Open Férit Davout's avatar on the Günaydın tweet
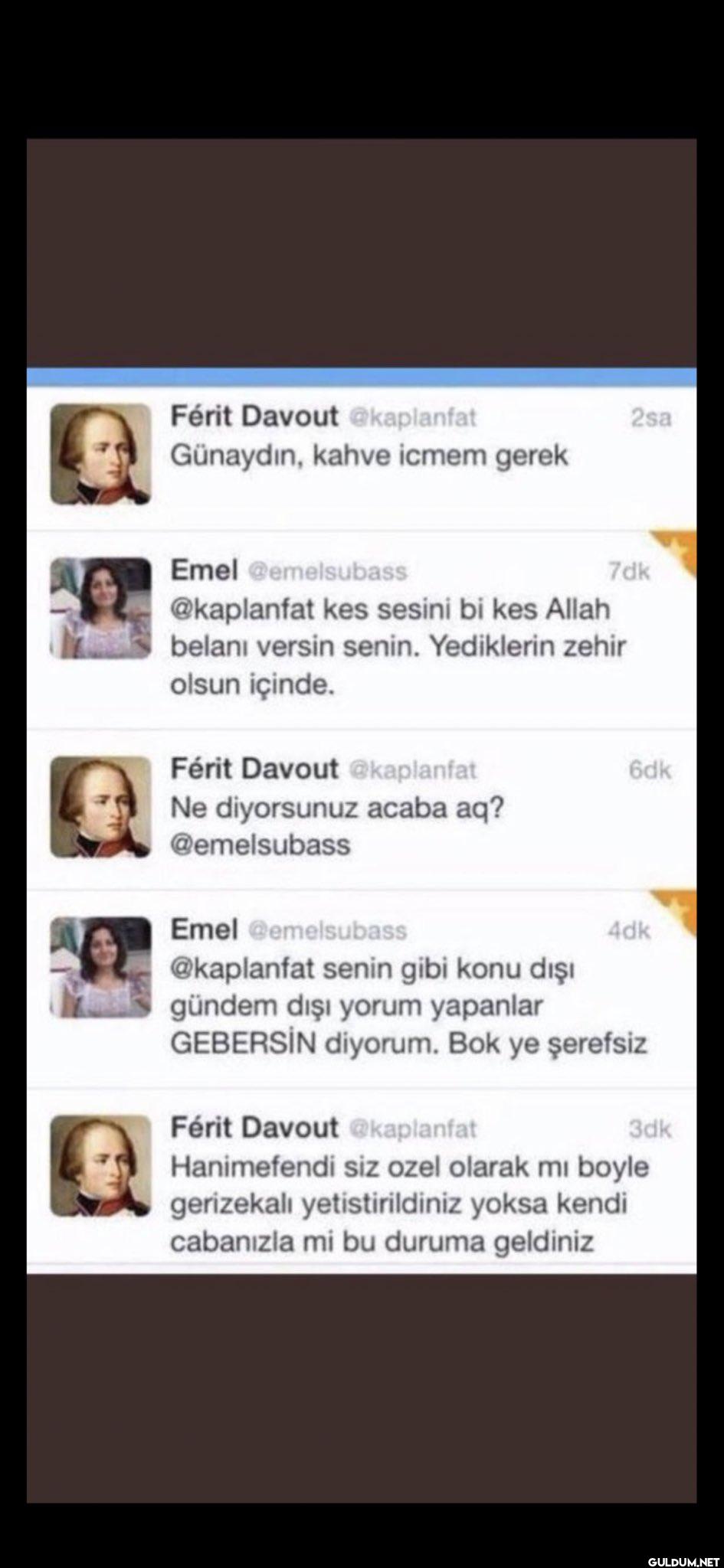This screenshot has width=724, height=1568. 100,454
